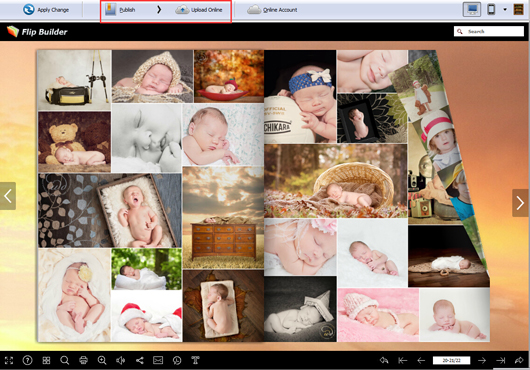
Task: Click the email envelope icon
Action: pos(158,361)
